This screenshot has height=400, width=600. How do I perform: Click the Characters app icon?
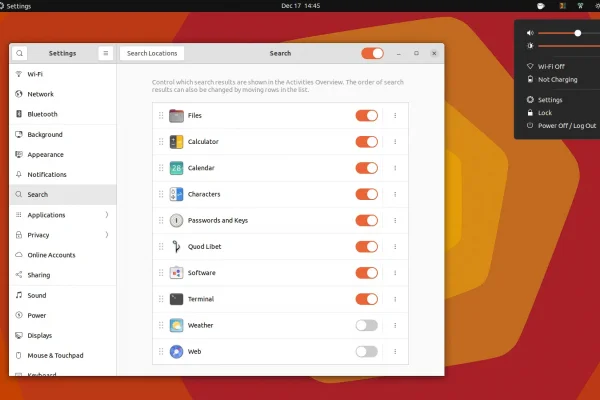point(176,194)
